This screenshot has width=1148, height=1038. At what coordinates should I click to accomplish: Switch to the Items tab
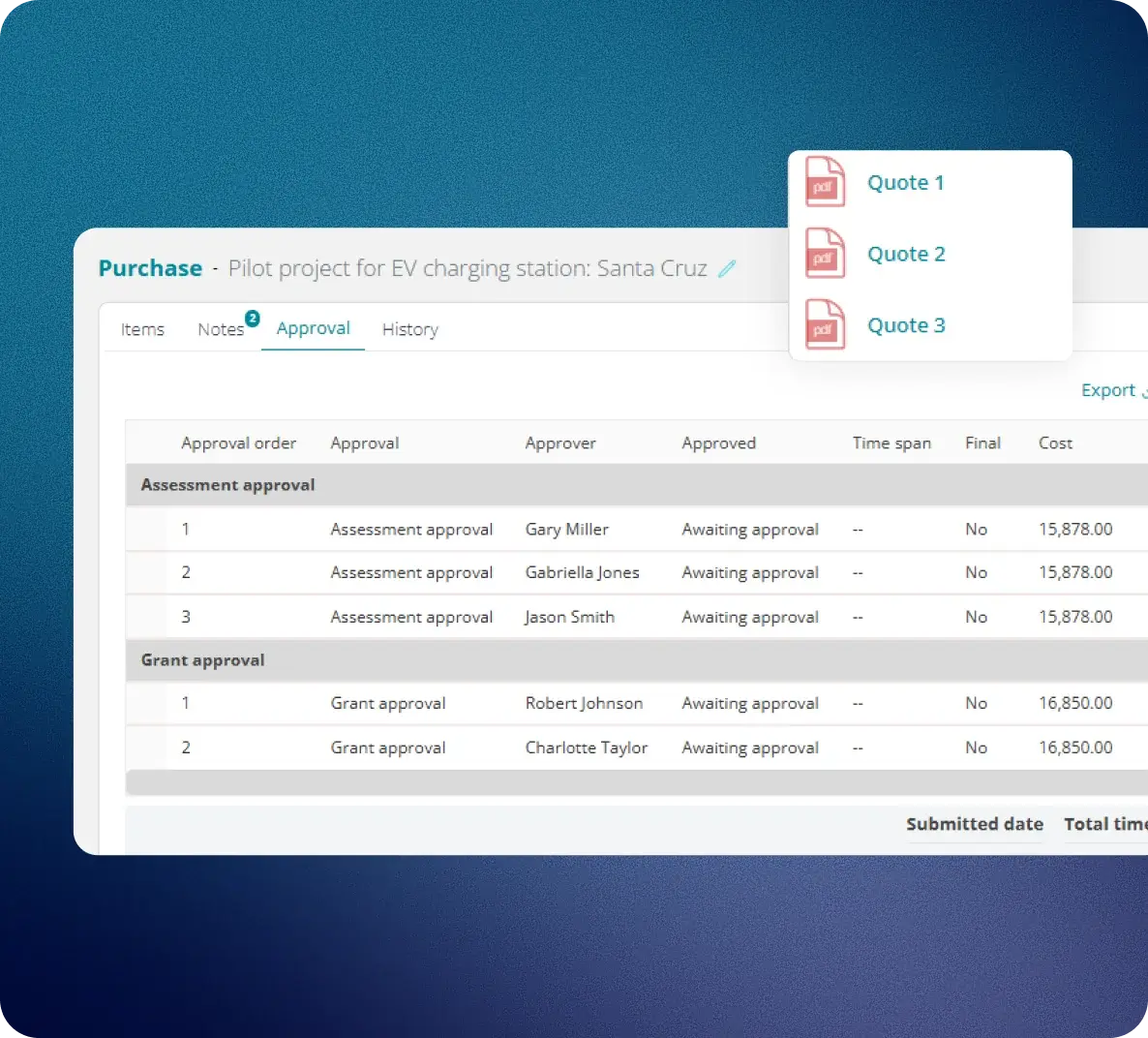[x=142, y=329]
